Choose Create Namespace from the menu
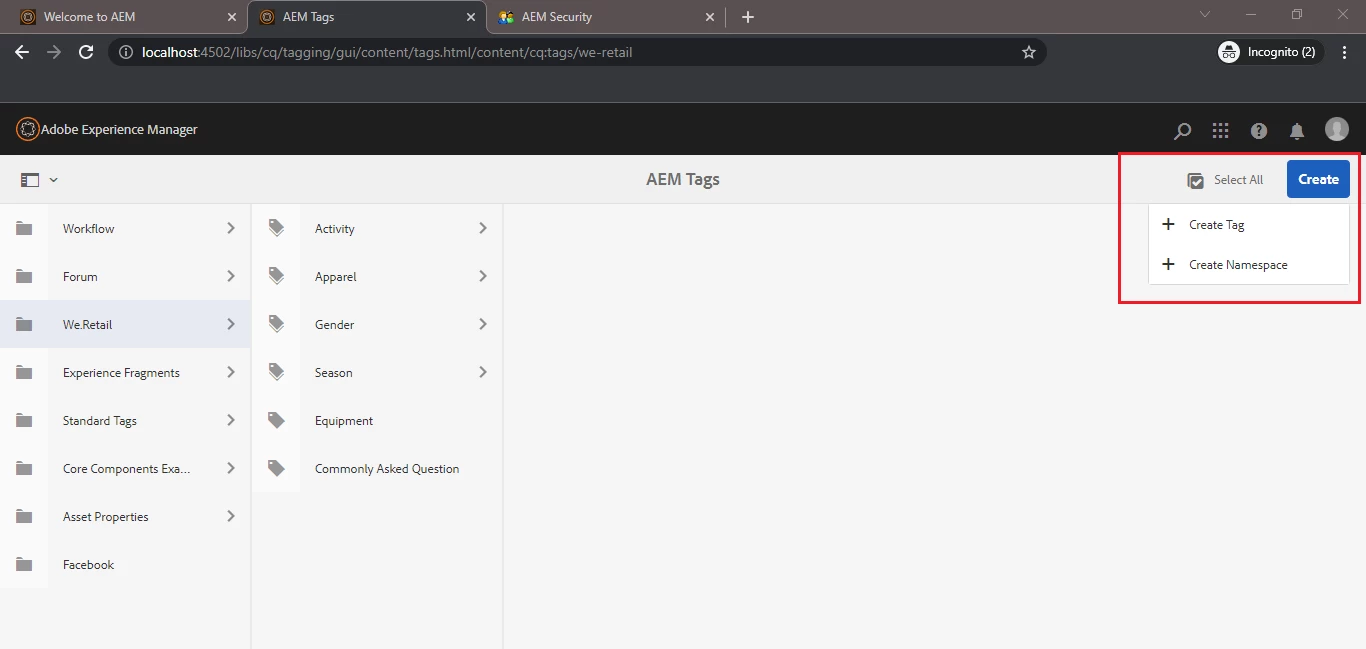This screenshot has width=1366, height=649. click(1248, 265)
